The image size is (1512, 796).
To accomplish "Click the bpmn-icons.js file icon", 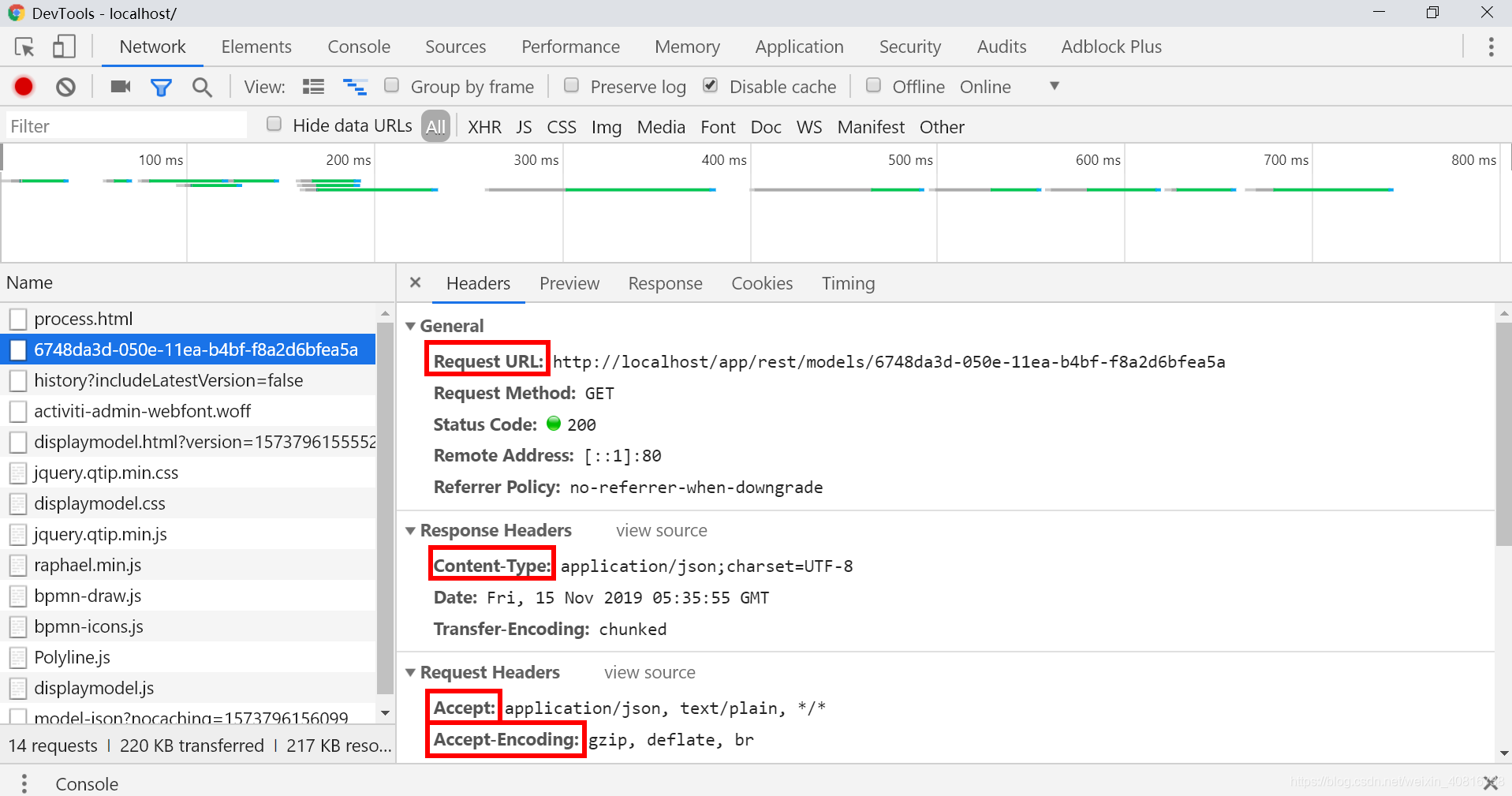I will coord(18,626).
